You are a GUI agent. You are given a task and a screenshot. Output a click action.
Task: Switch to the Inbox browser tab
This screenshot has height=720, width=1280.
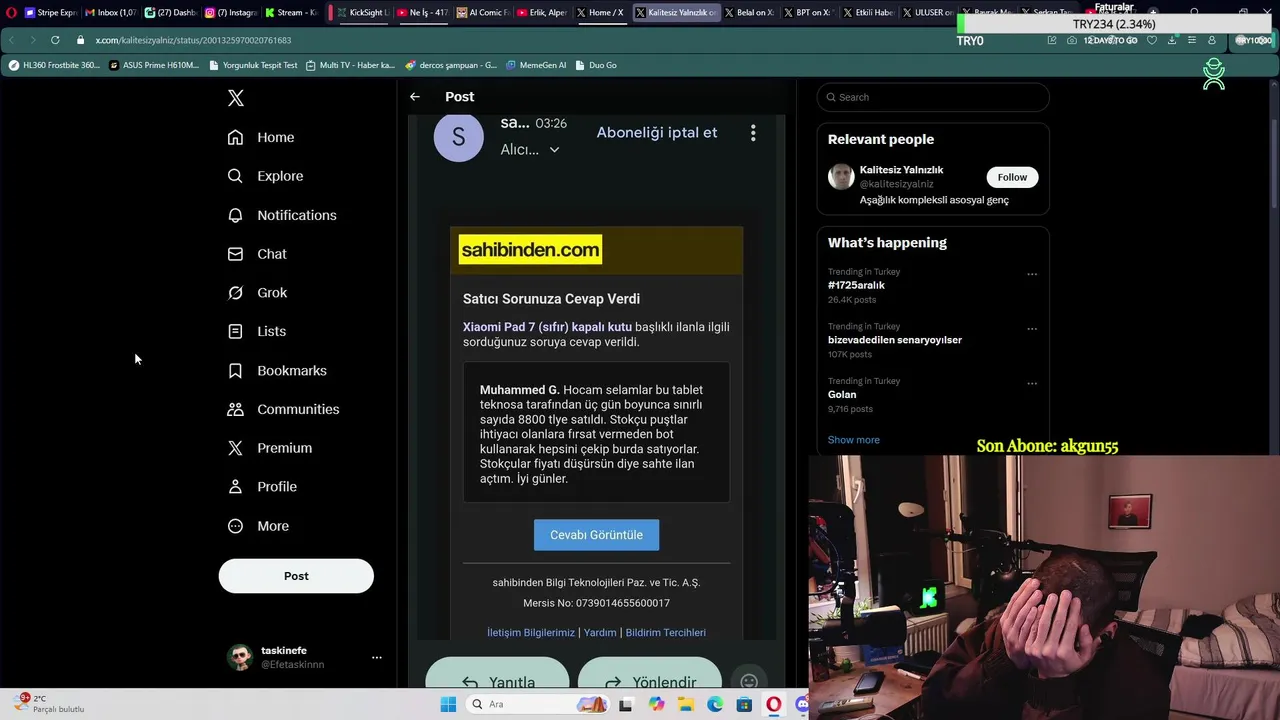pos(110,13)
